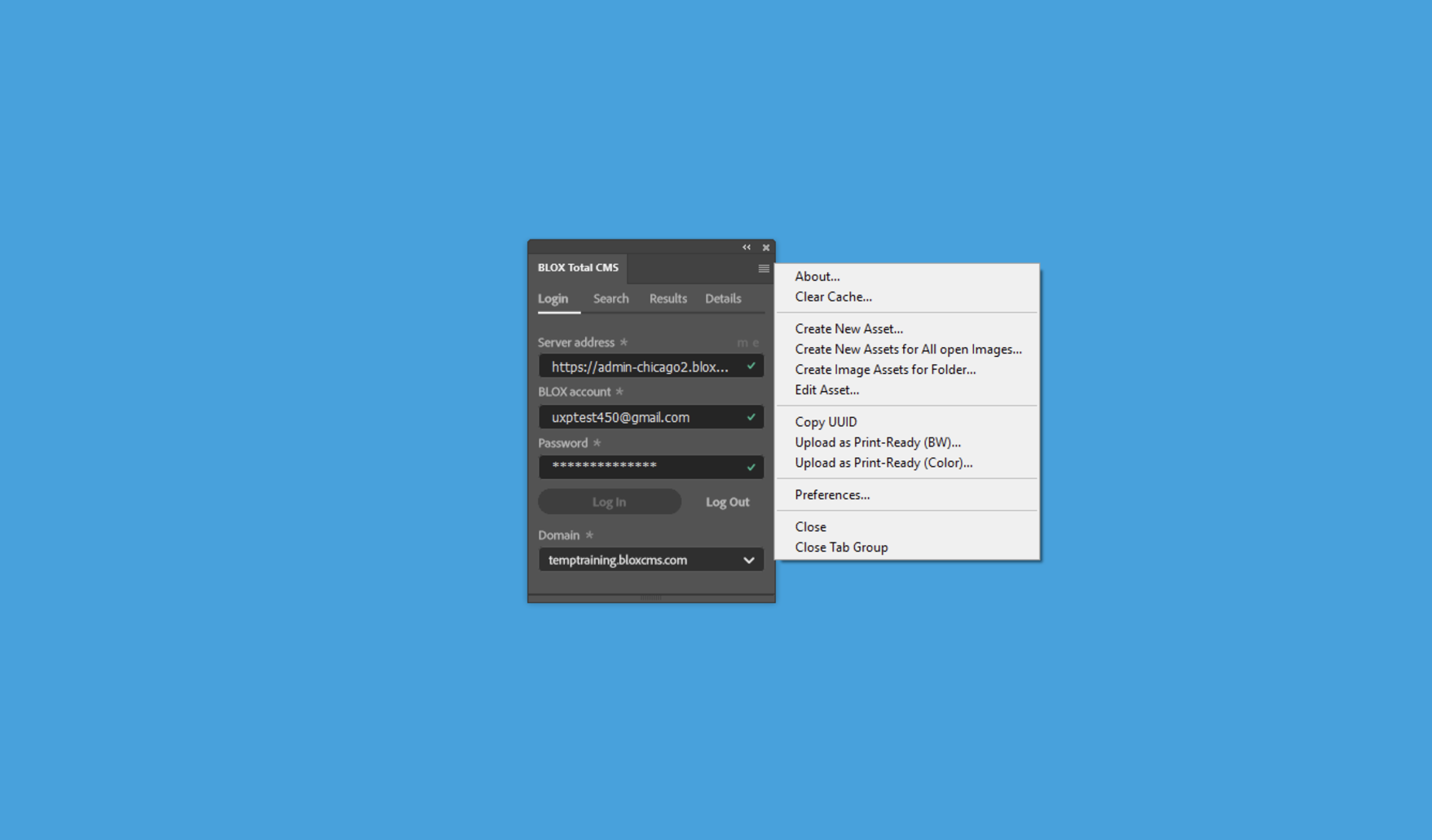Screen dimensions: 1432x840
Task: Click the BLOX account email field
Action: tap(640, 417)
